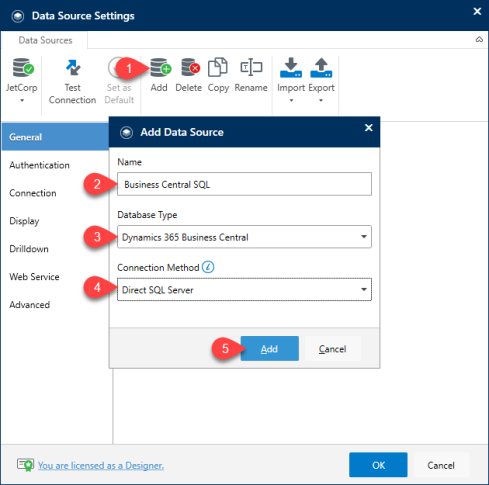Click into the Name text field

point(244,184)
